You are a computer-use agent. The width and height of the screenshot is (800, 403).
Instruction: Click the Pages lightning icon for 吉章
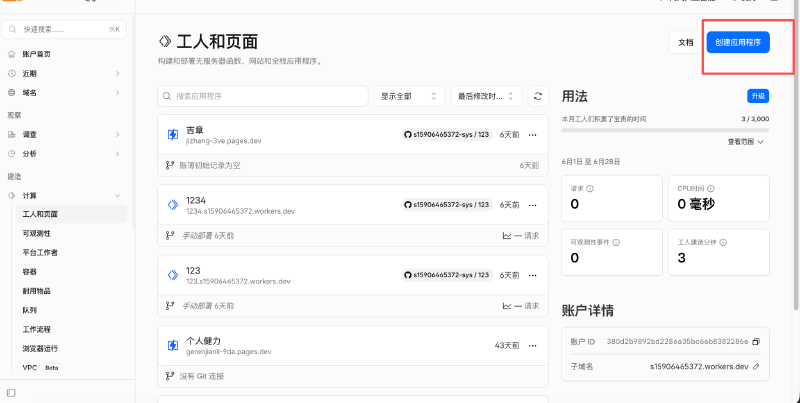click(173, 135)
